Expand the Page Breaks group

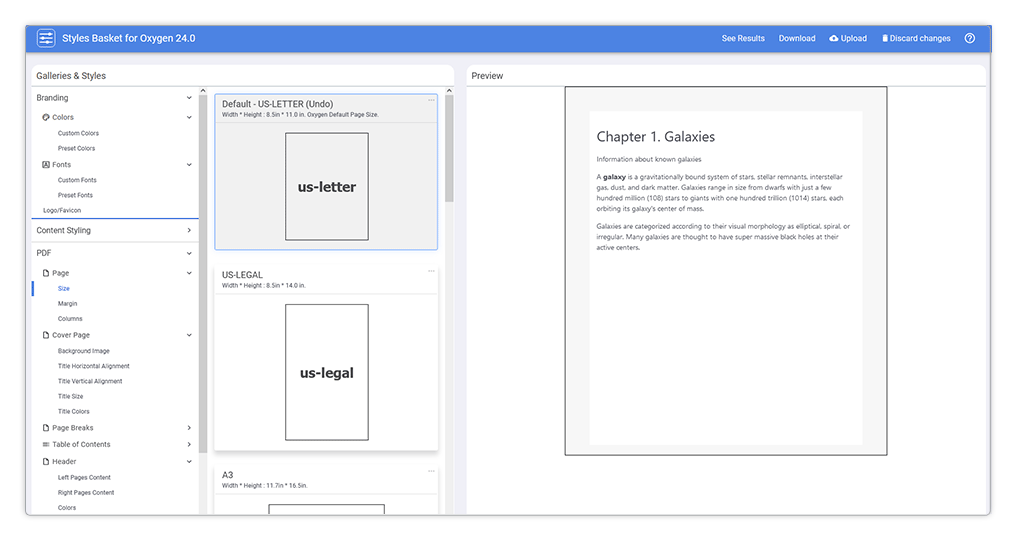(189, 428)
